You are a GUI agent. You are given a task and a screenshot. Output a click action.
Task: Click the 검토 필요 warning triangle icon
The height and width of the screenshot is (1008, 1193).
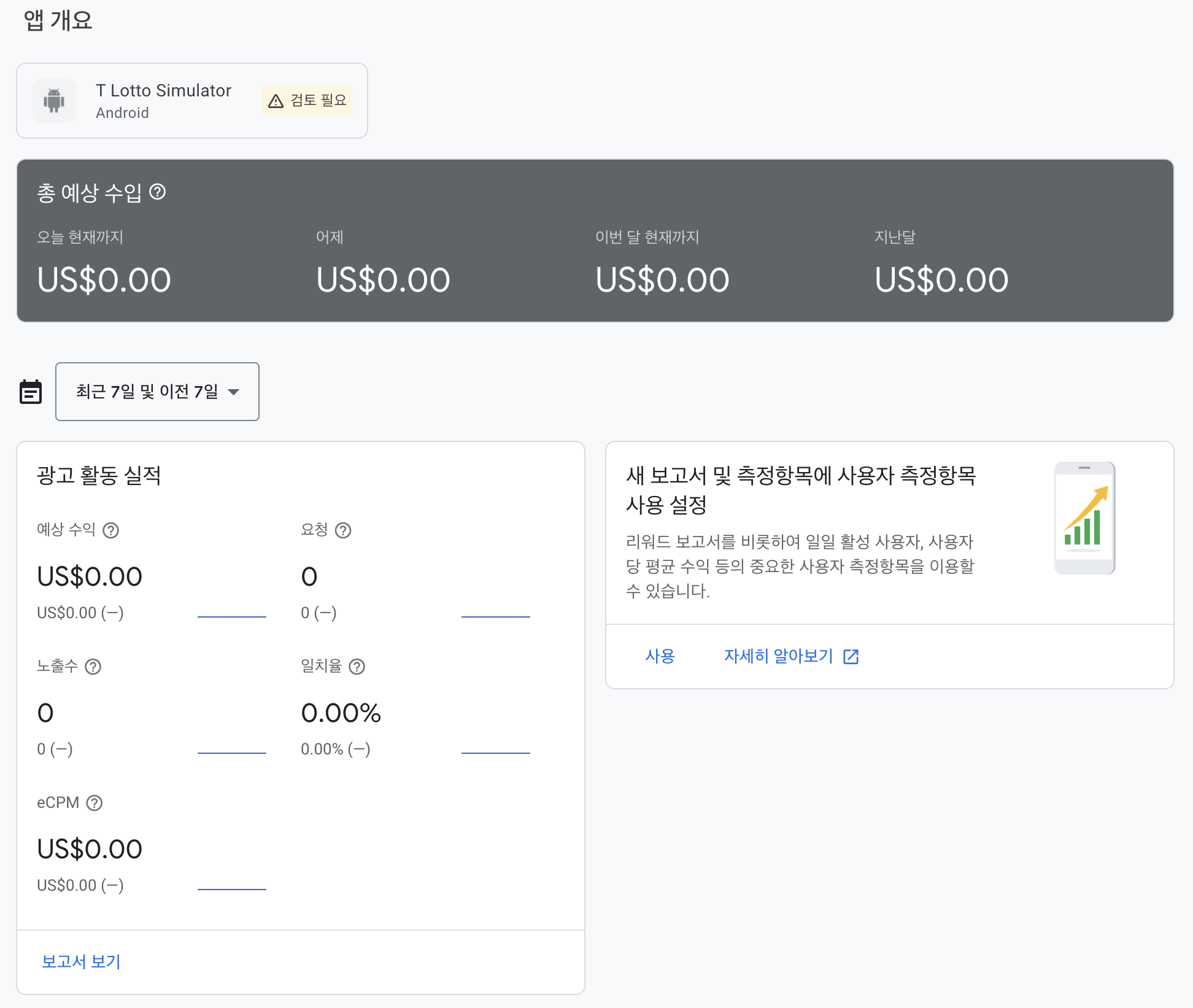[x=276, y=101]
